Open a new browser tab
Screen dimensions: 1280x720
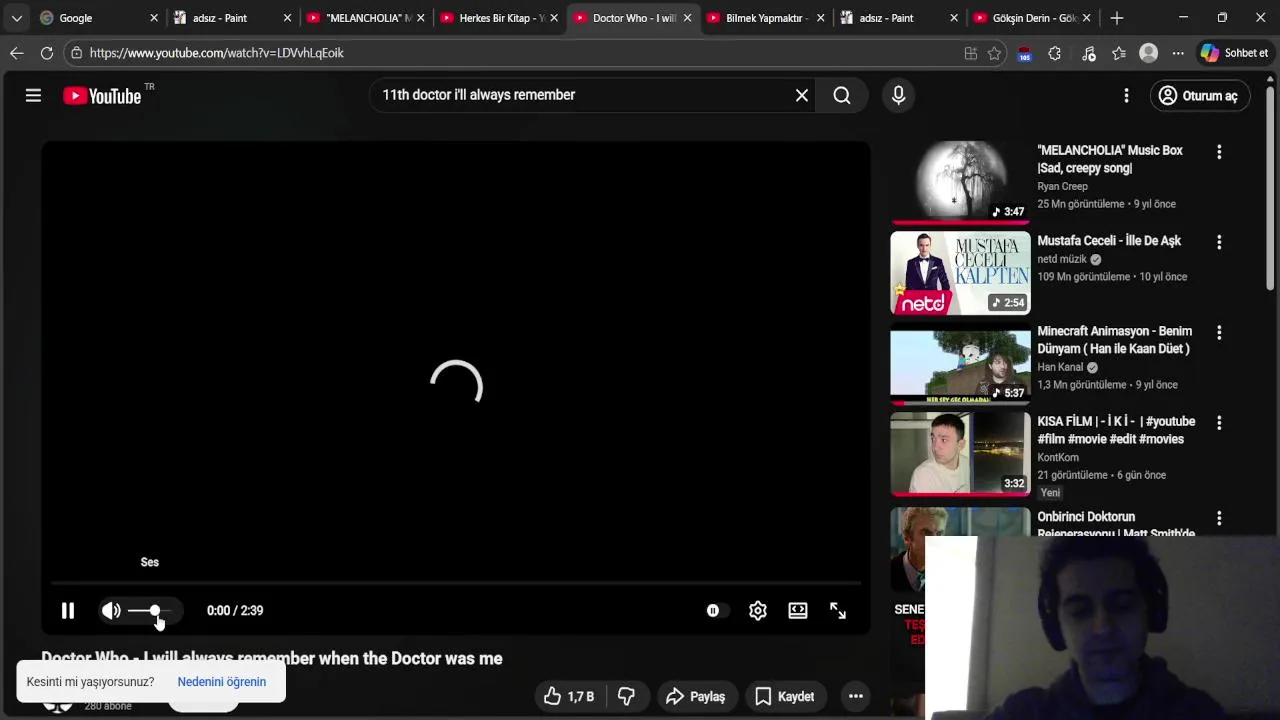pos(1117,18)
